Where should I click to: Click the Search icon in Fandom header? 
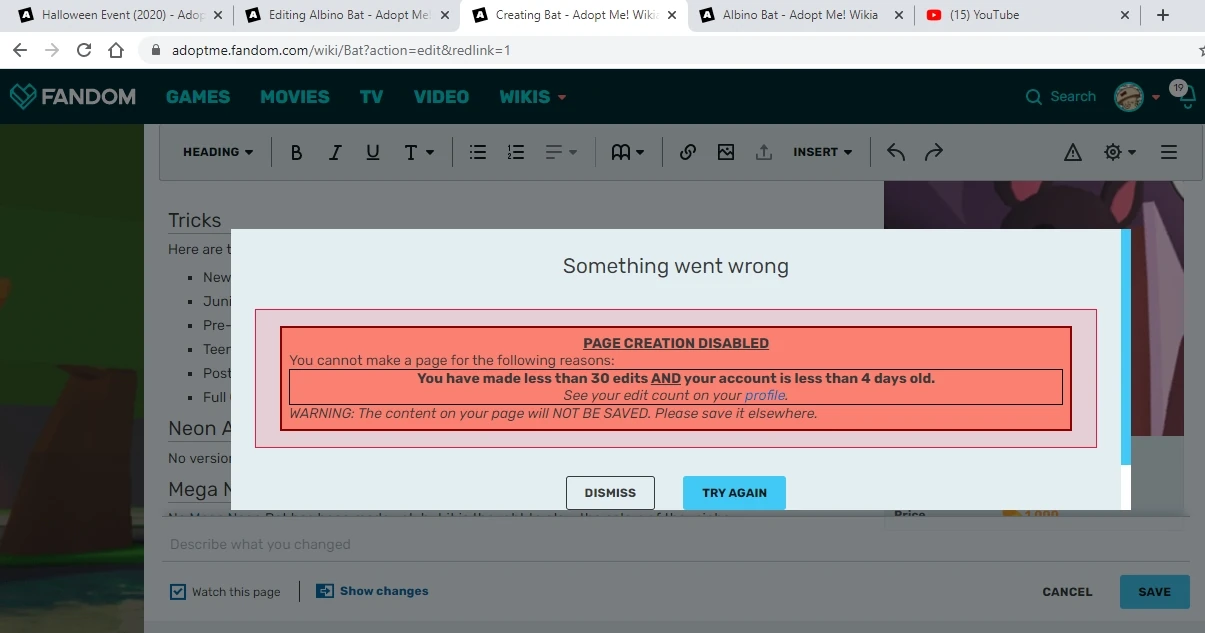coord(1034,97)
